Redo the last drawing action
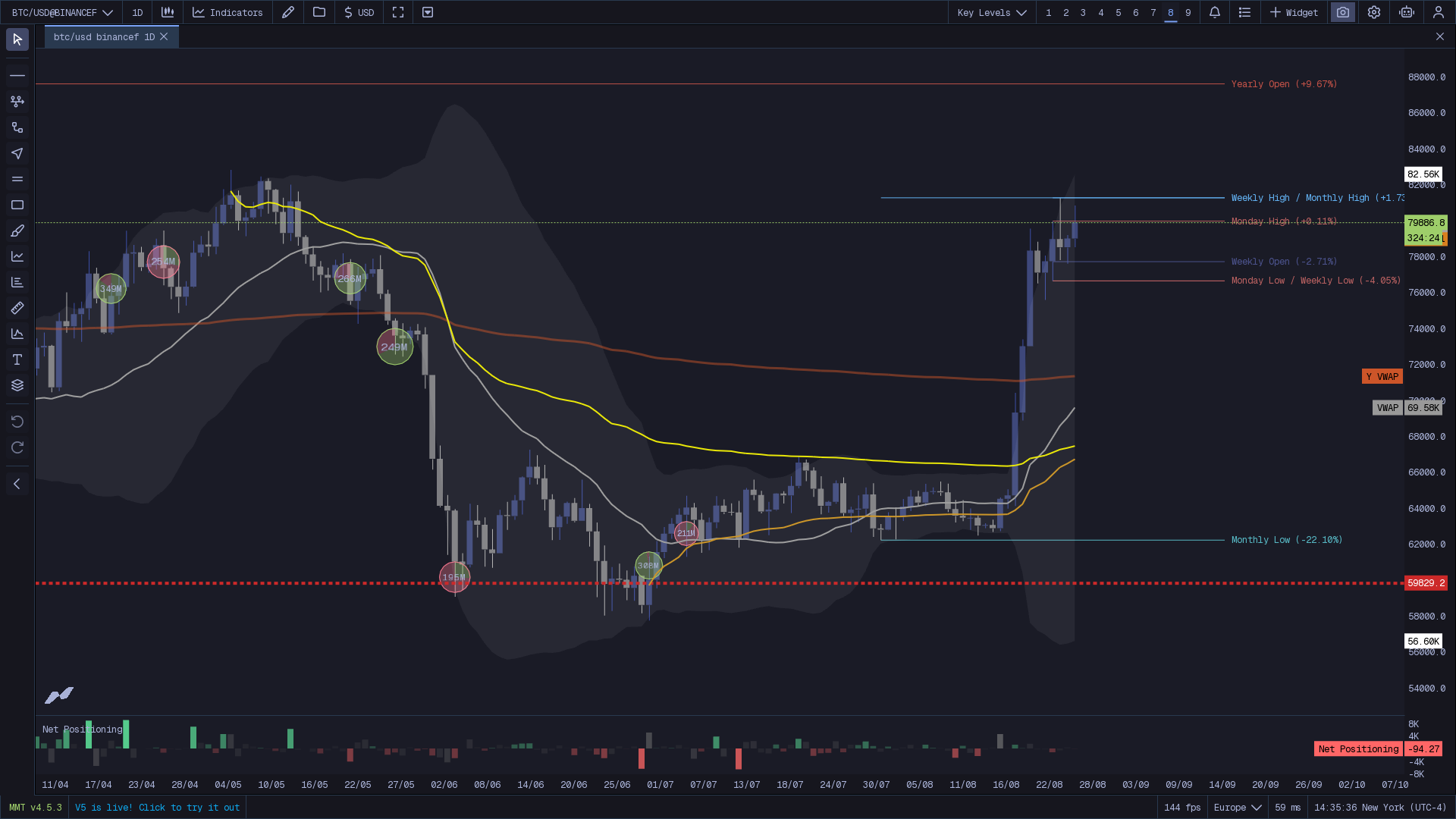Screen dimensions: 1456x819 17,447
